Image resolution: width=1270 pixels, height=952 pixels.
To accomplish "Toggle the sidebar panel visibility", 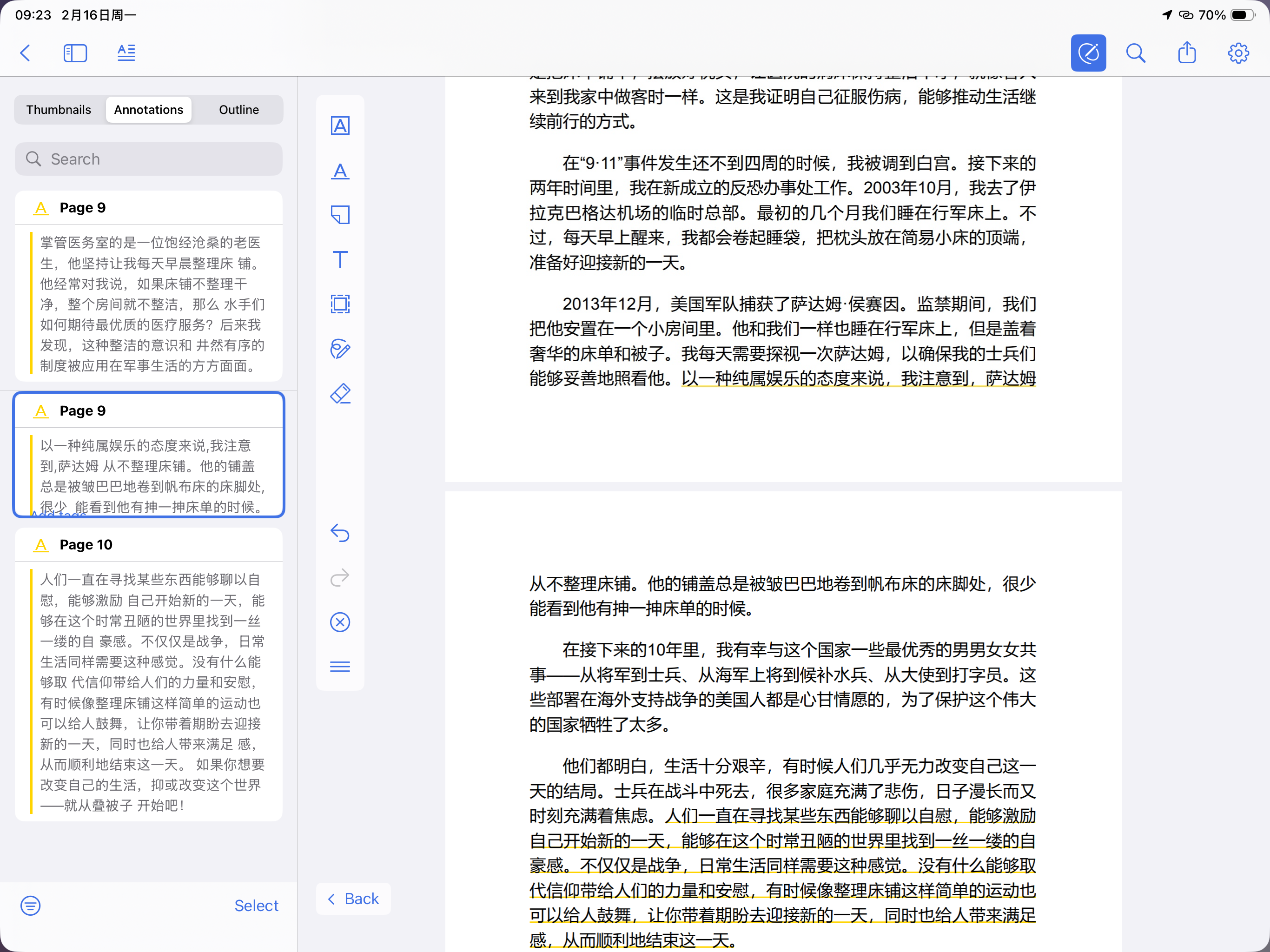I will pos(75,53).
